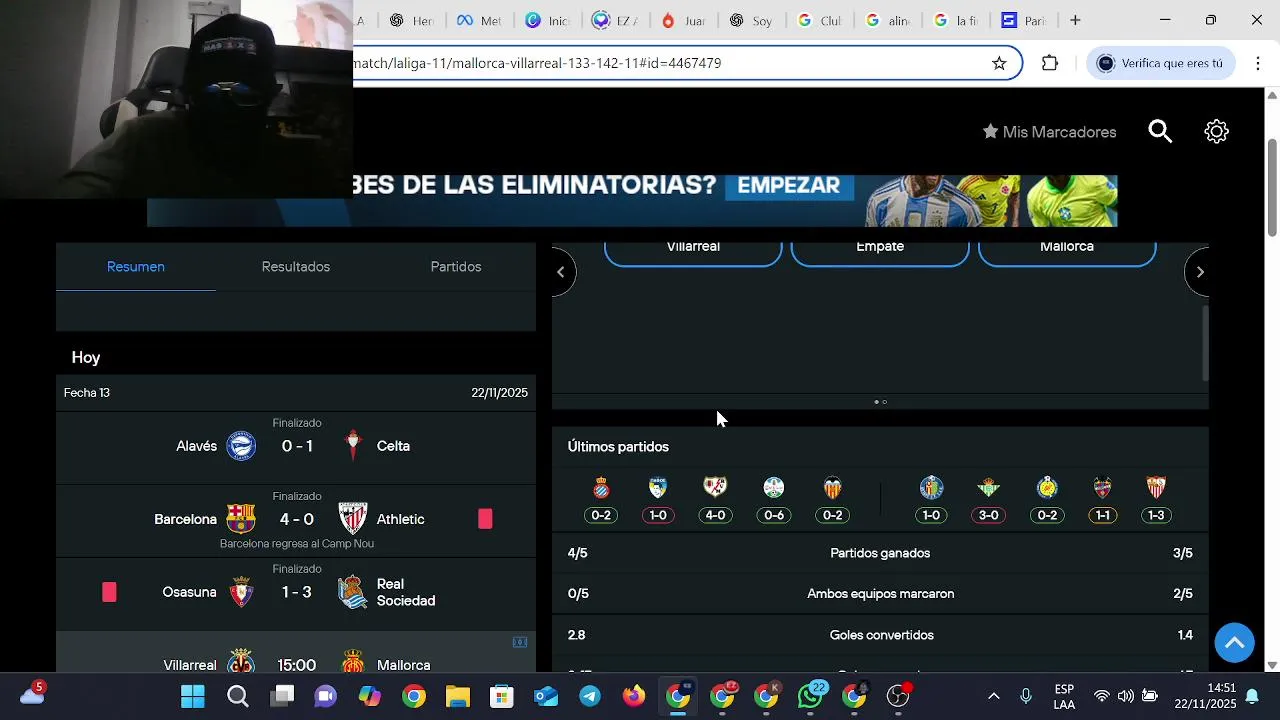Open Barcelona 4-0 Athletic match
This screenshot has height=720, width=1280.
(296, 521)
